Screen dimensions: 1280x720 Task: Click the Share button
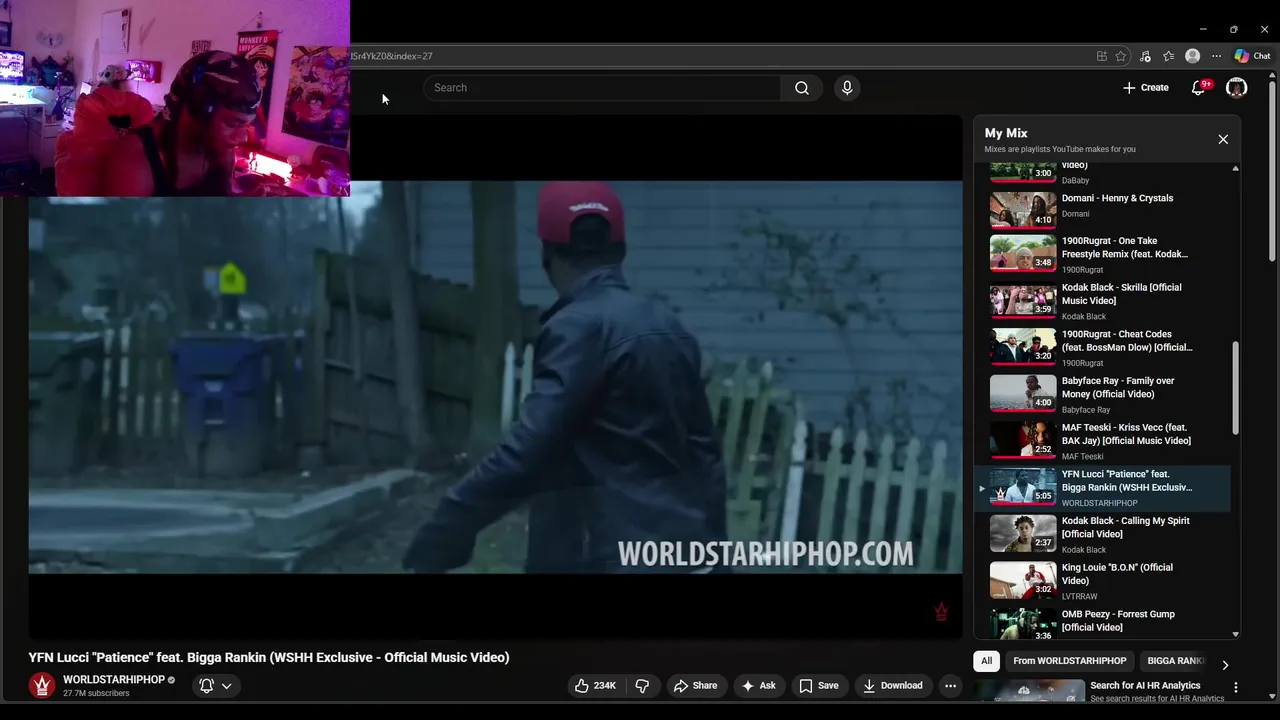coord(695,686)
